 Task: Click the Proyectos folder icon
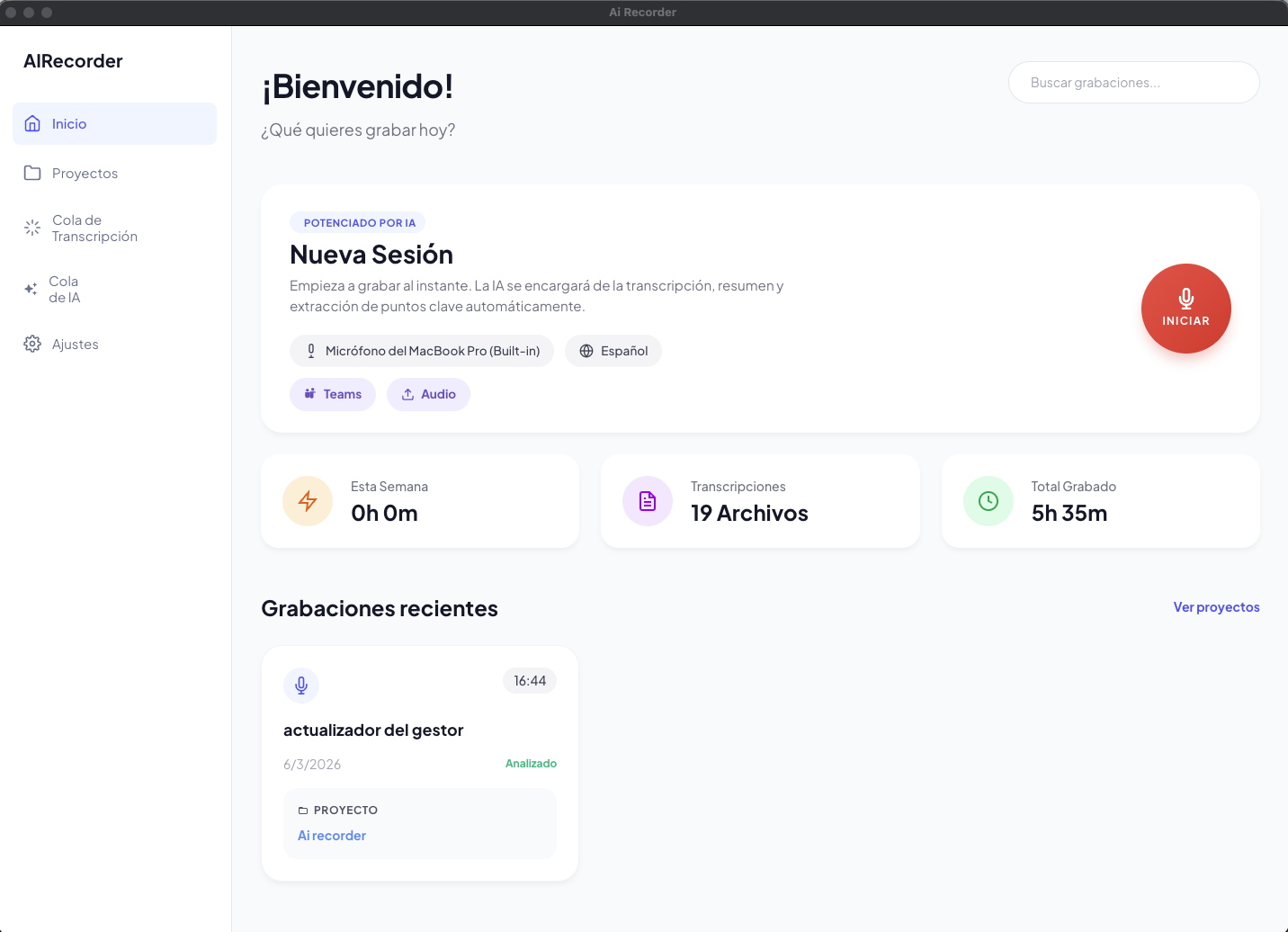coord(32,173)
